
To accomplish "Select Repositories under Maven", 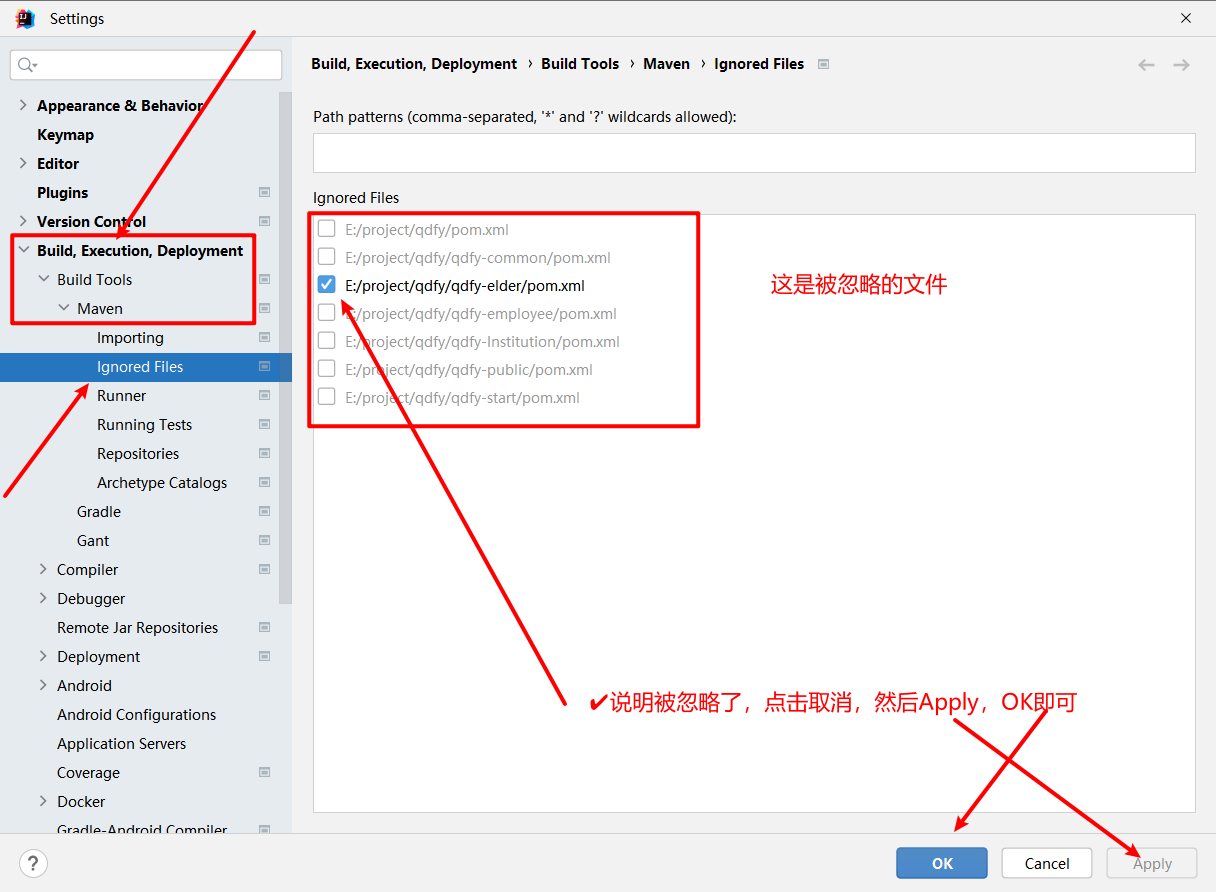I will [x=138, y=453].
